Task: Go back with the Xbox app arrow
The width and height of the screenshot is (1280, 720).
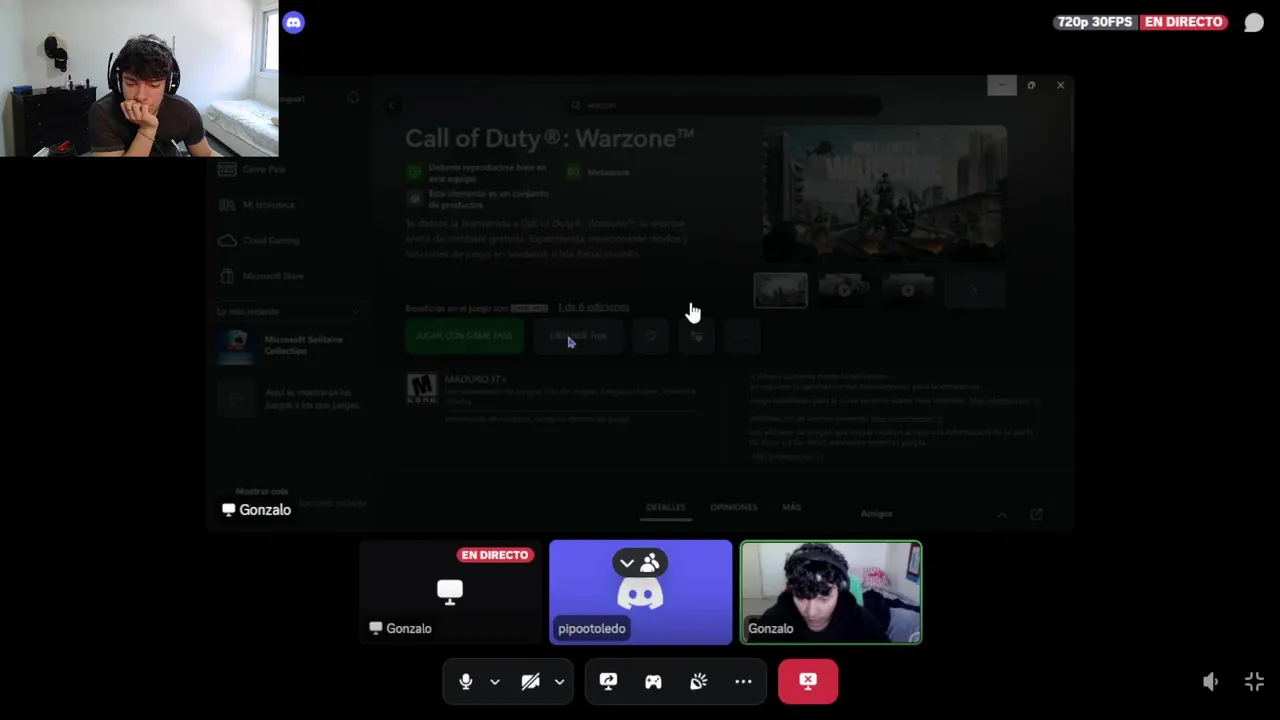Action: click(392, 105)
